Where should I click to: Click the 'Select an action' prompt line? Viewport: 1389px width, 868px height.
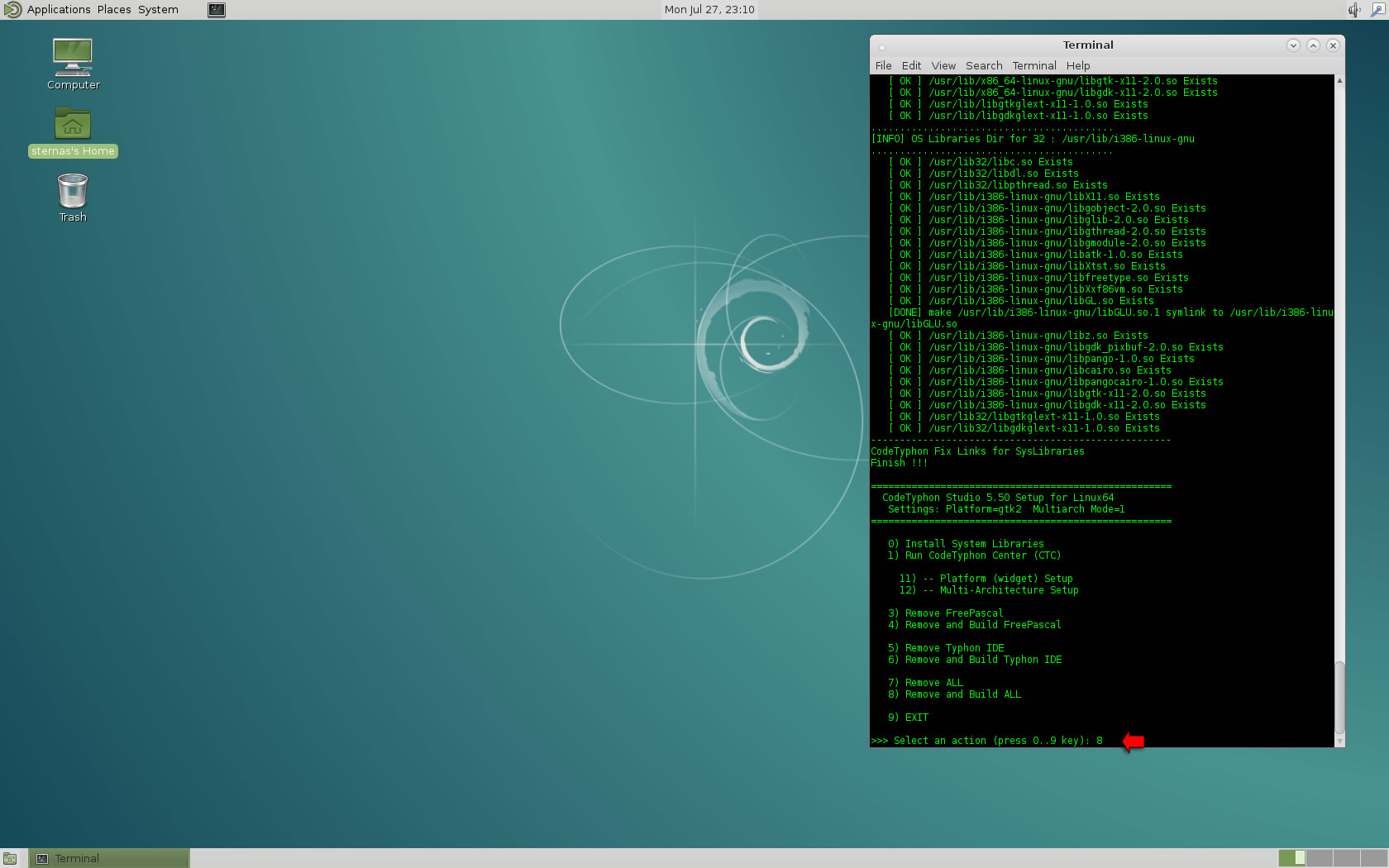[986, 741]
